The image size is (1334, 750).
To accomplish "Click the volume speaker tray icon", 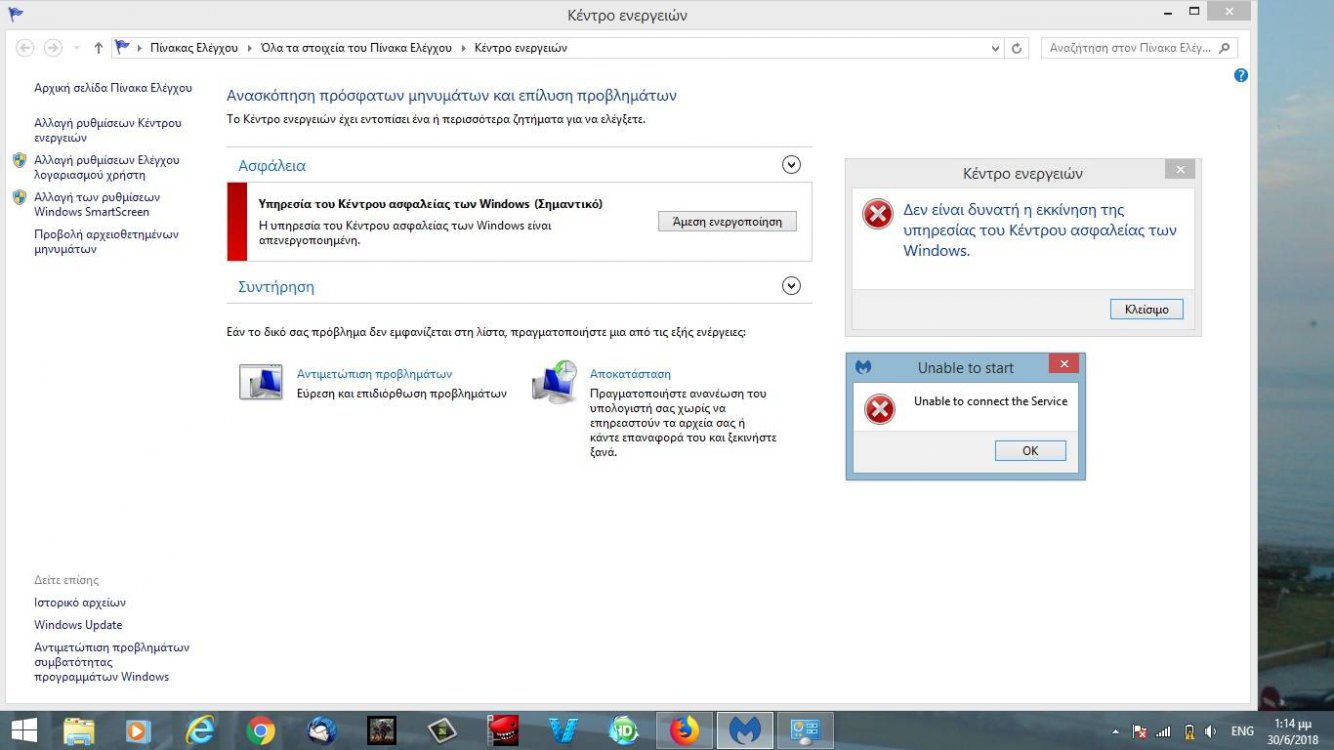I will tap(1211, 731).
